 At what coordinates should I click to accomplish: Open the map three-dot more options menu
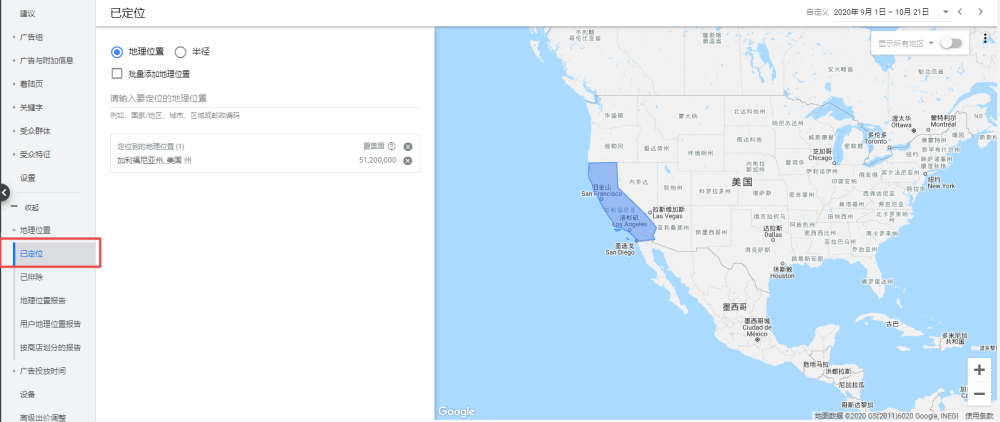pos(984,39)
